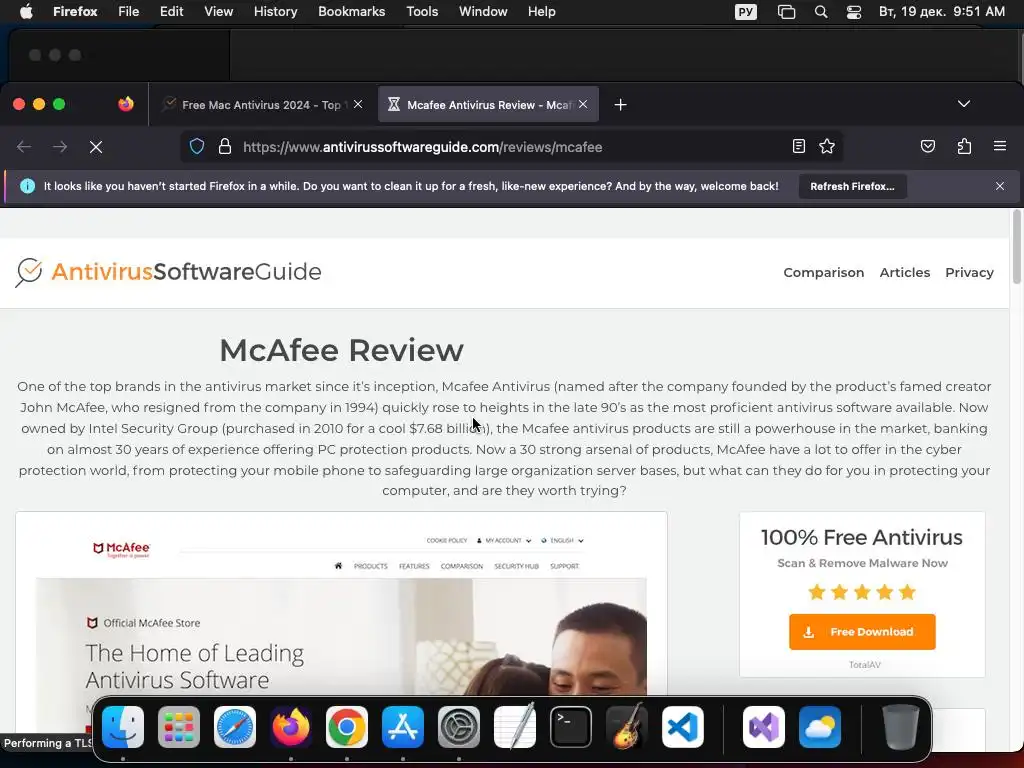
Task: Open site security lock info
Action: pyautogui.click(x=225, y=146)
